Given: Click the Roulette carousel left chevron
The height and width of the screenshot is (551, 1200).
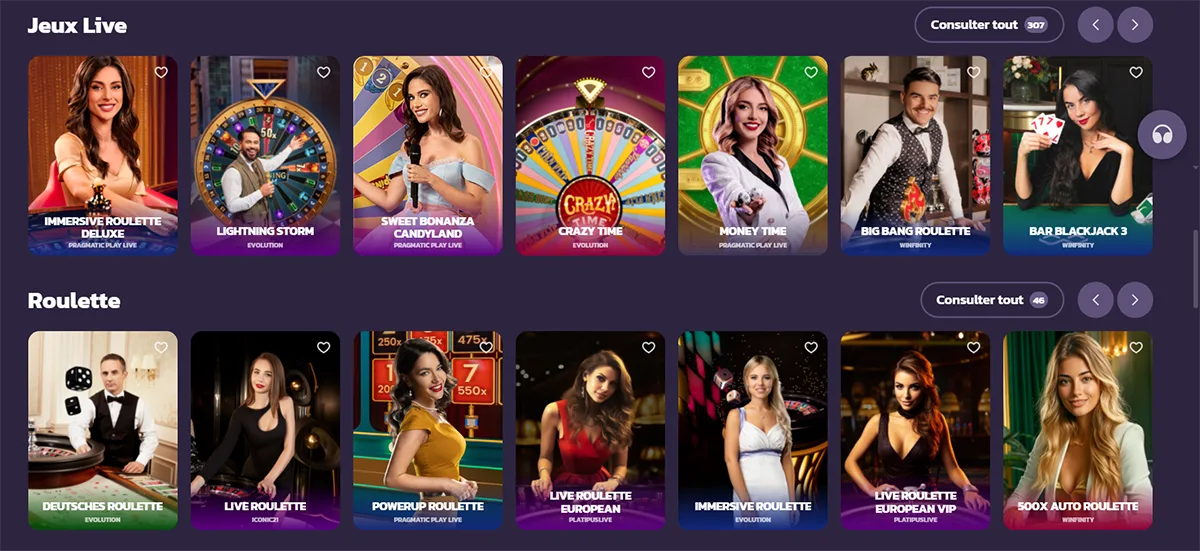Looking at the screenshot, I should 1096,300.
